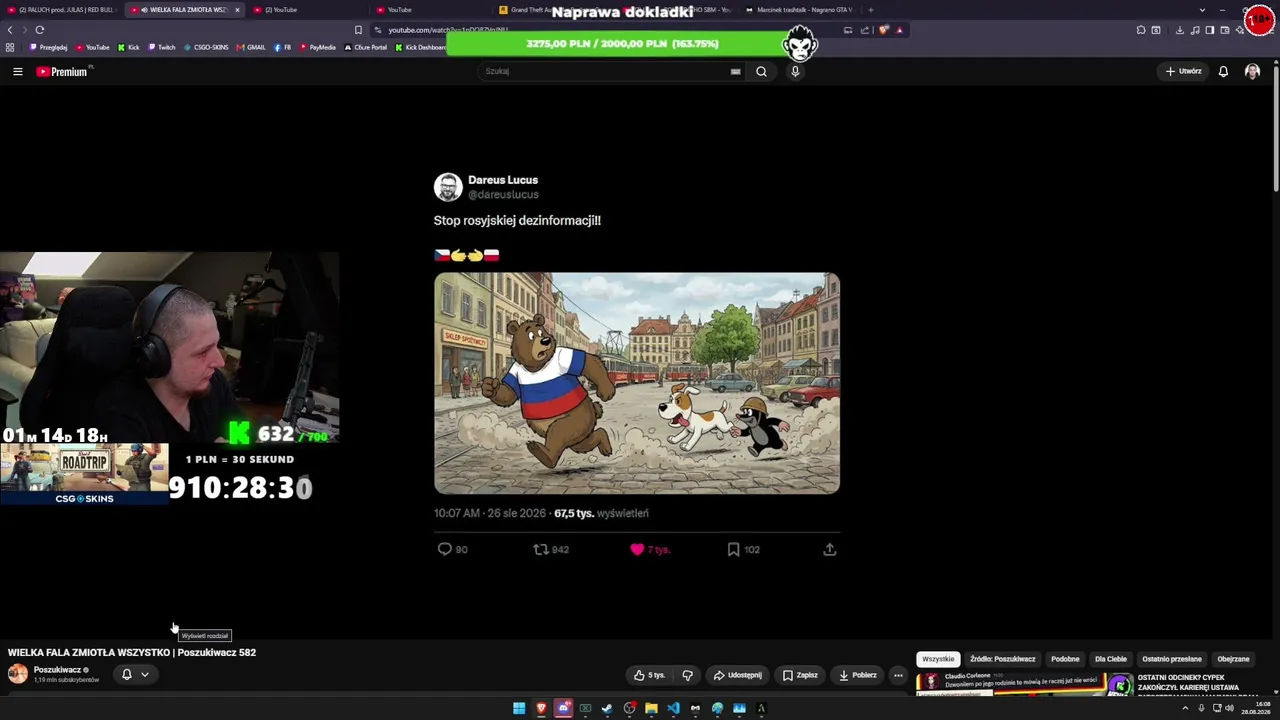Open the on-screen keyboard in search box
The image size is (1280, 720).
coord(735,72)
